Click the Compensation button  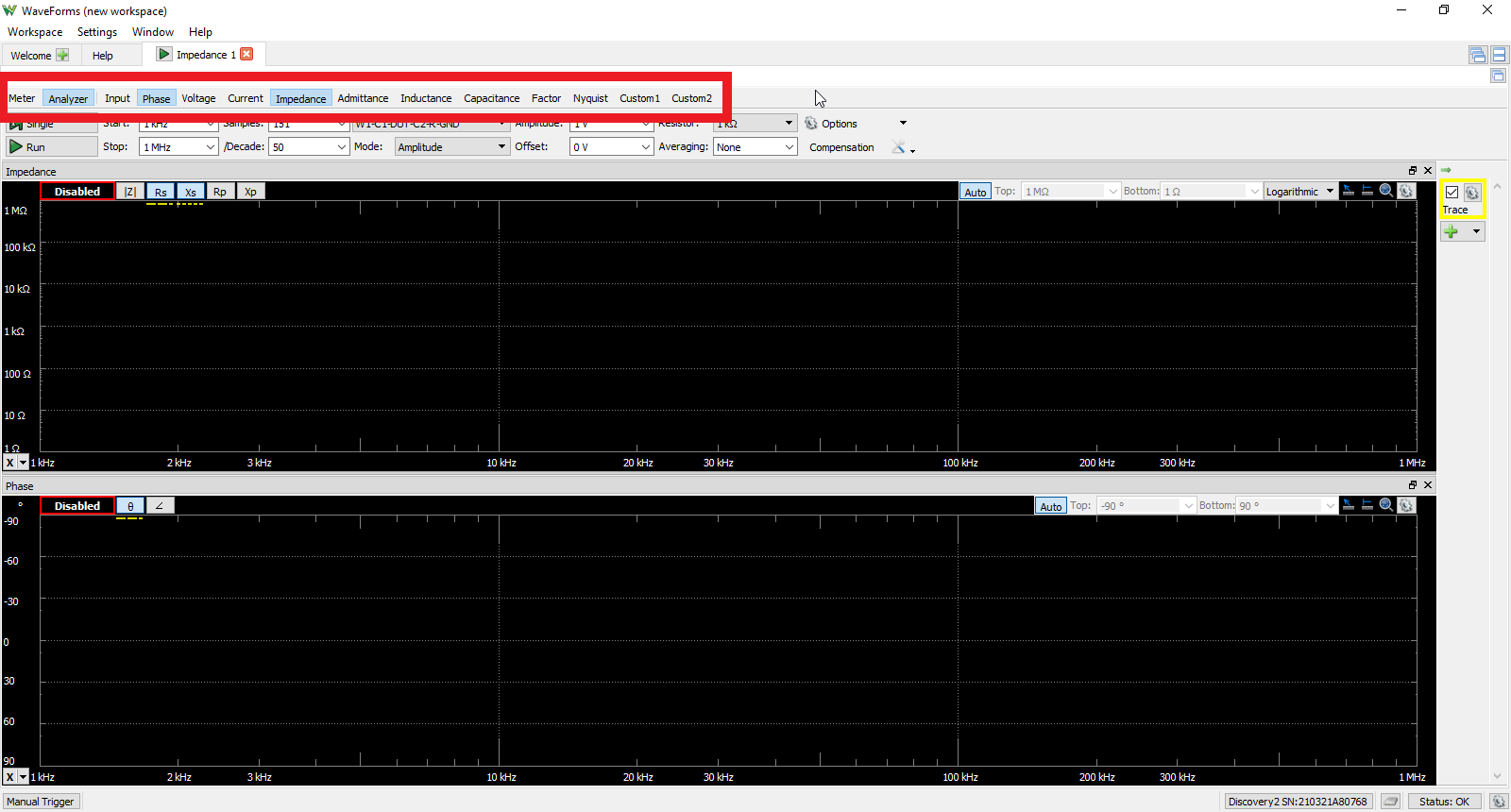point(841,147)
